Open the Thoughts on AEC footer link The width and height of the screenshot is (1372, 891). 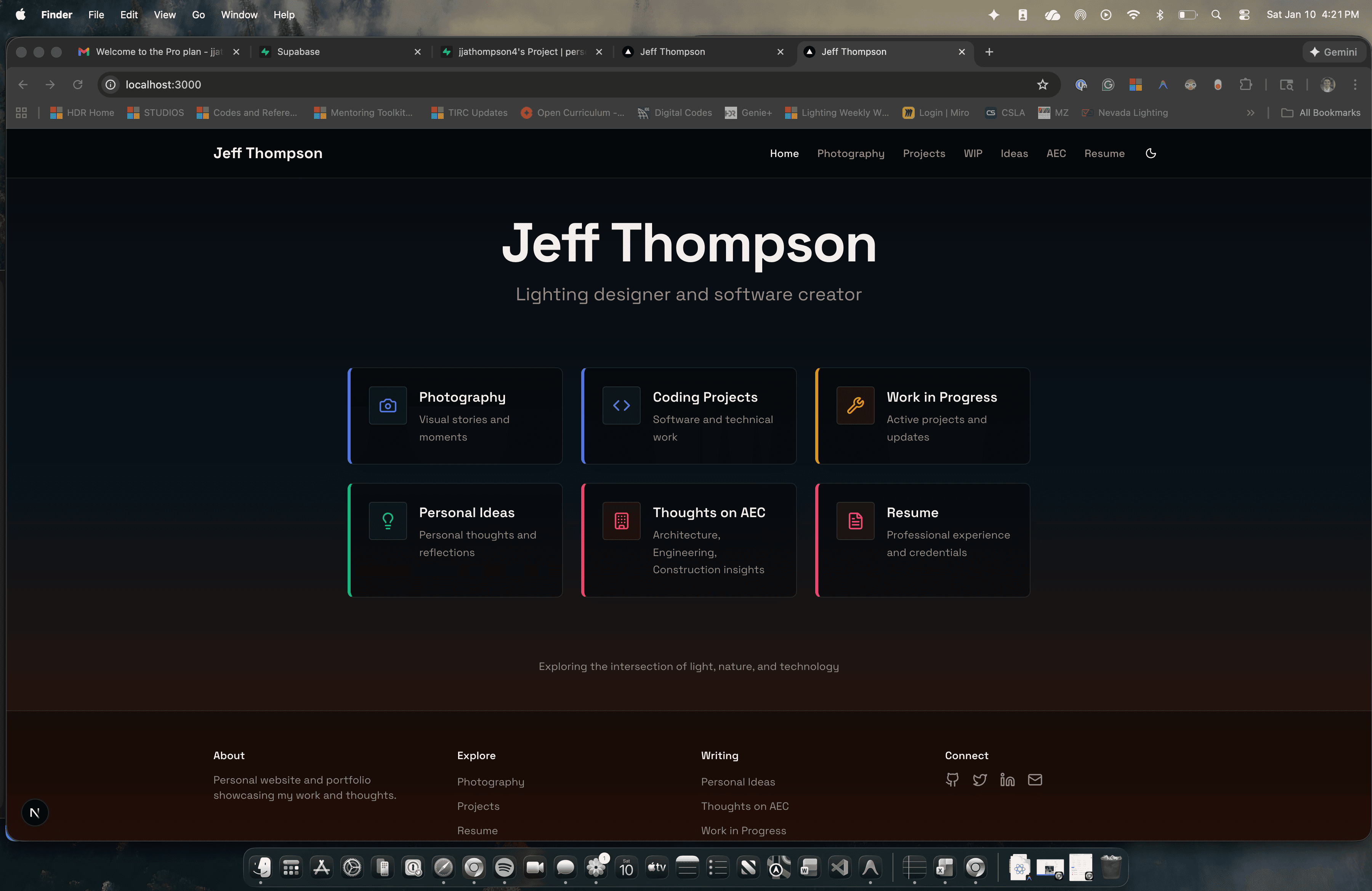(744, 806)
